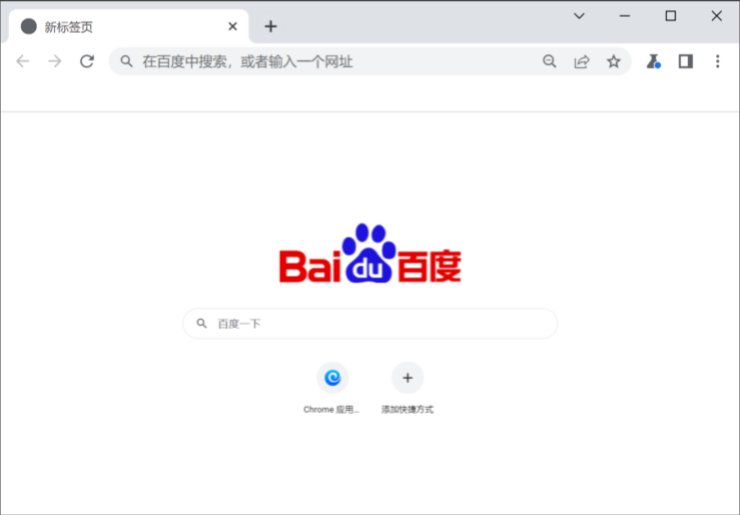Share this page using the share icon

(581, 61)
